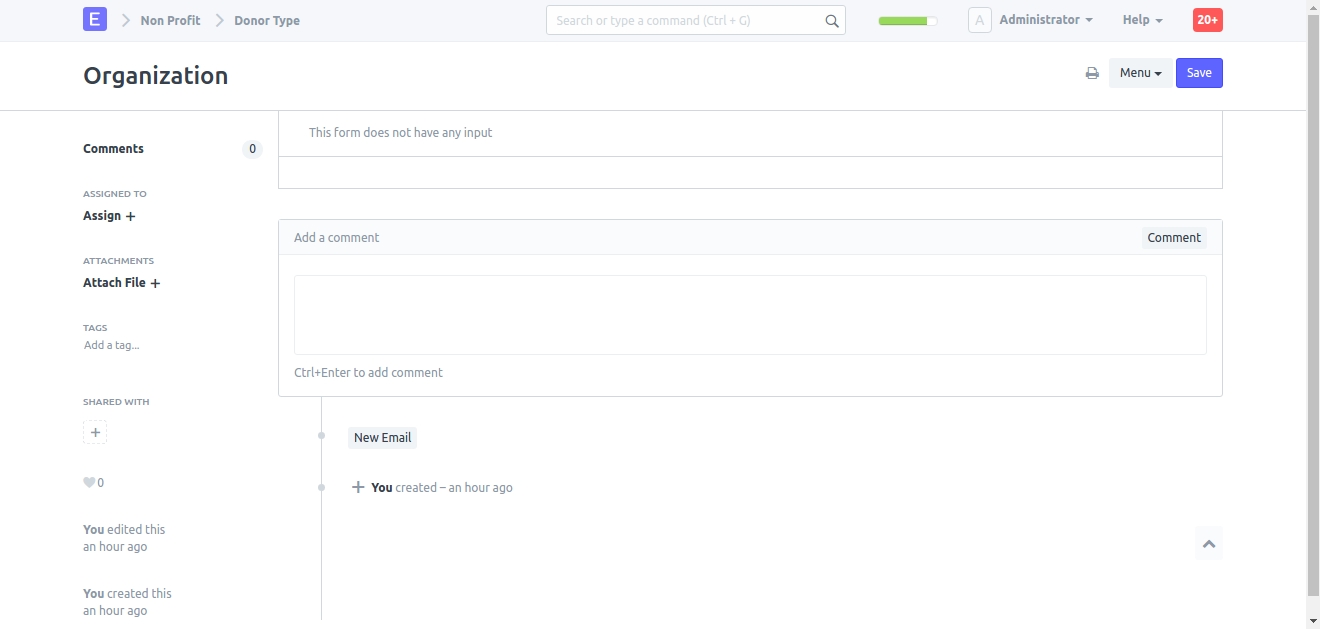Click the green progress bar indicator
1320x629 pixels.
click(x=907, y=20)
